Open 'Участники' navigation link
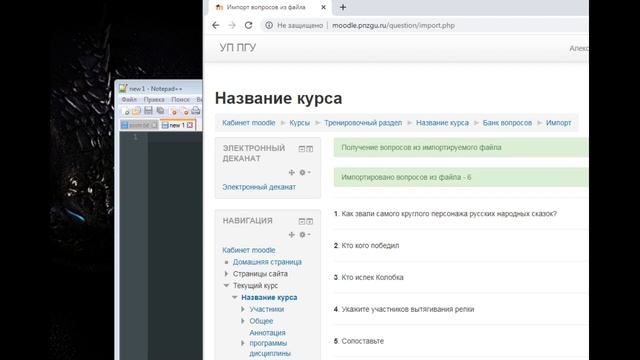Screen dimensions: 640x360 coord(267,309)
